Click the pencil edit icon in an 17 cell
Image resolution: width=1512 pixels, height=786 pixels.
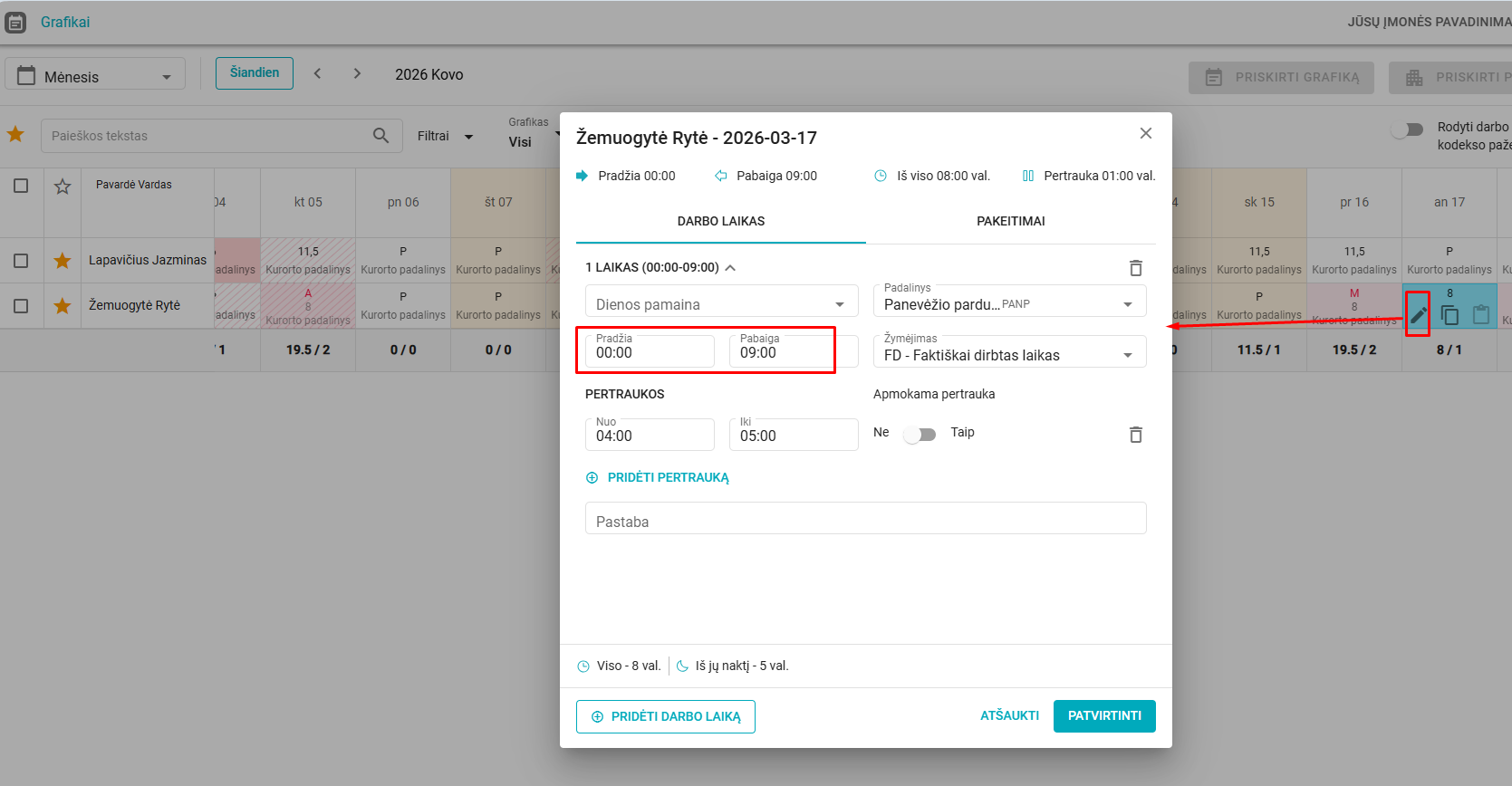coord(1418,315)
